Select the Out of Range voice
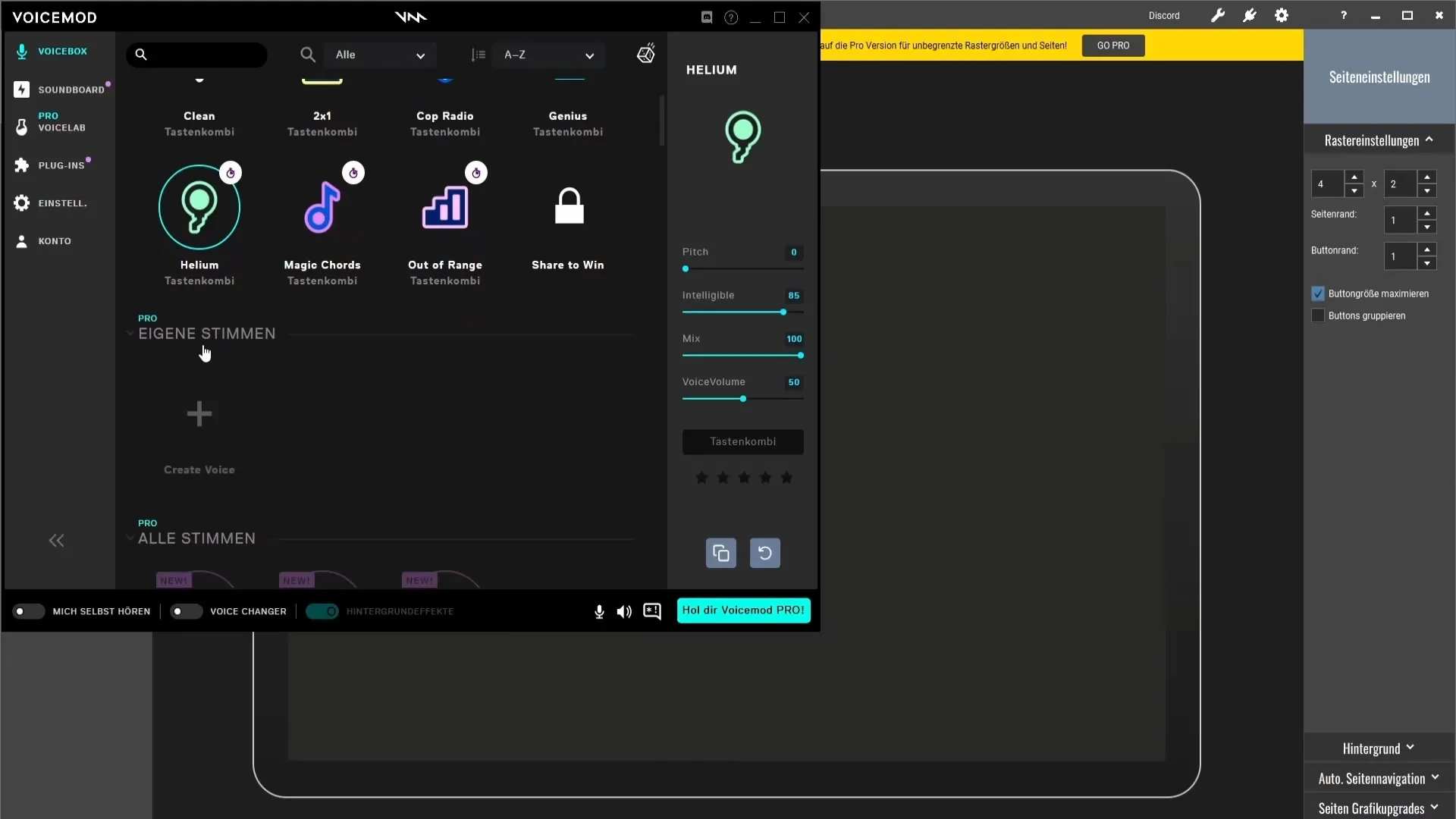The width and height of the screenshot is (1456, 819). pyautogui.click(x=445, y=207)
